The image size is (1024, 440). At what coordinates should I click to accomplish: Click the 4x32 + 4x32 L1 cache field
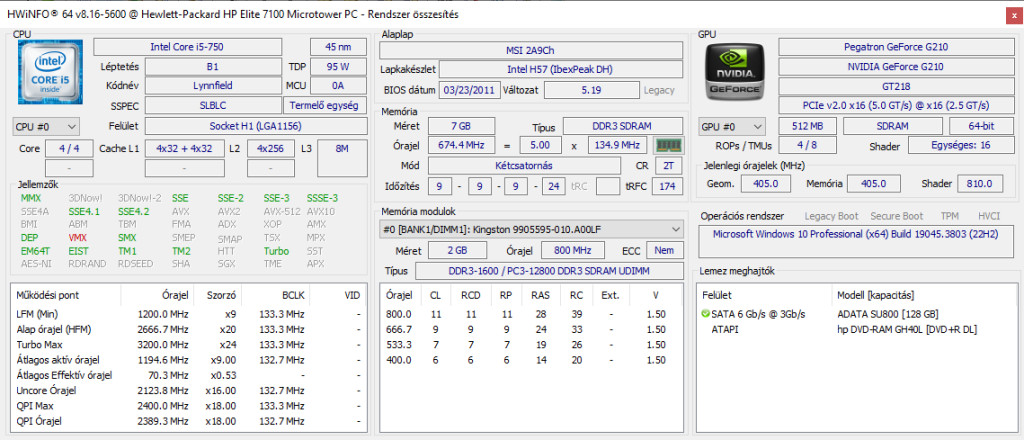[184, 149]
